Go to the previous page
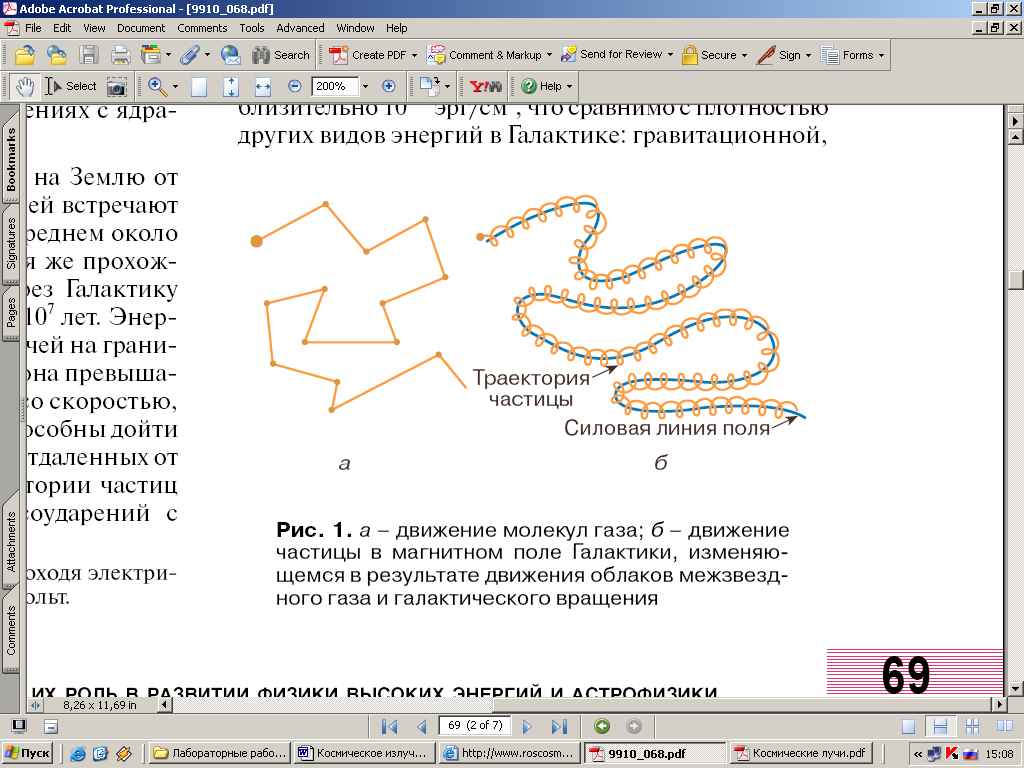This screenshot has height=768, width=1024. (x=422, y=726)
